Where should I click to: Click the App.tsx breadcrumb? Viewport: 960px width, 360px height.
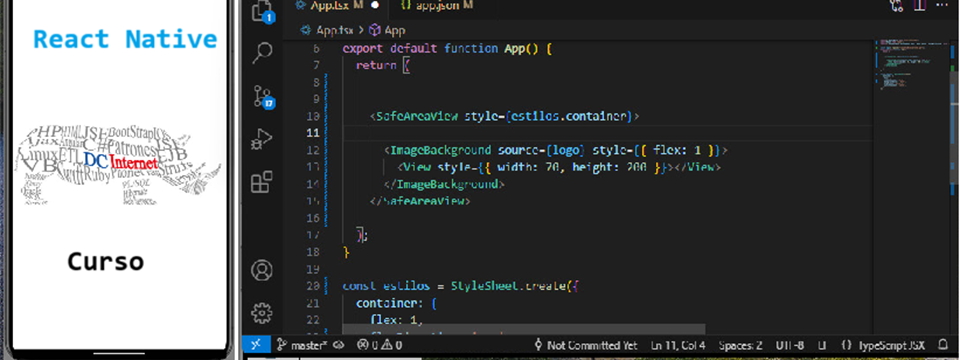click(327, 29)
